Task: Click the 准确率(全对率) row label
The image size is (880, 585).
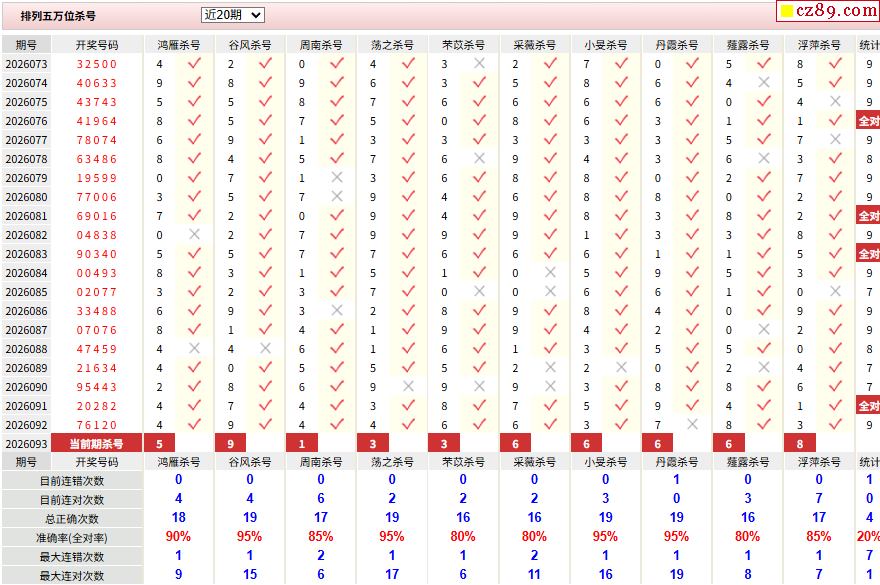Action: pyautogui.click(x=72, y=538)
